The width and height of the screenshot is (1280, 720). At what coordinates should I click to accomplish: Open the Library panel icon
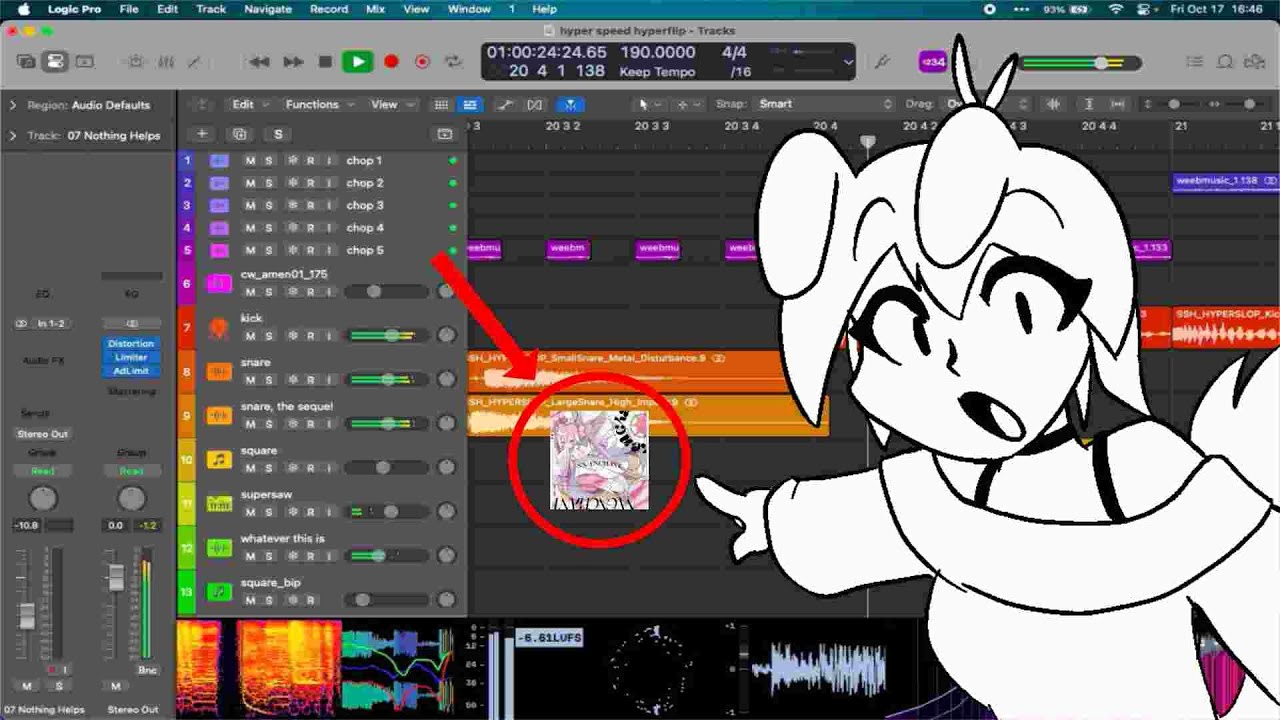[x=27, y=62]
